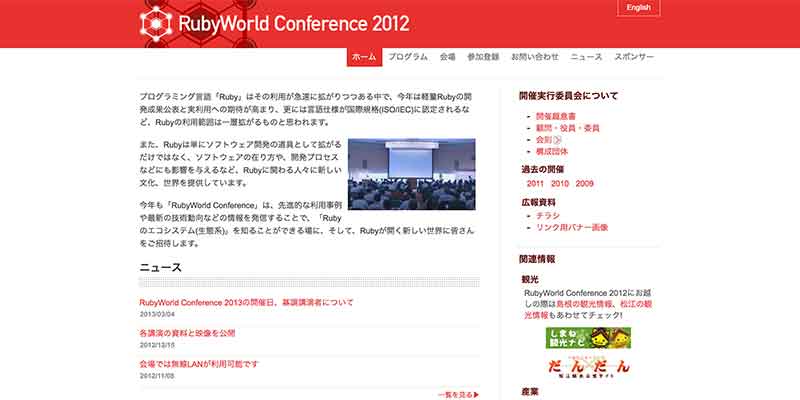Open news about RubyWorld Conference 2013 dates

tap(246, 302)
